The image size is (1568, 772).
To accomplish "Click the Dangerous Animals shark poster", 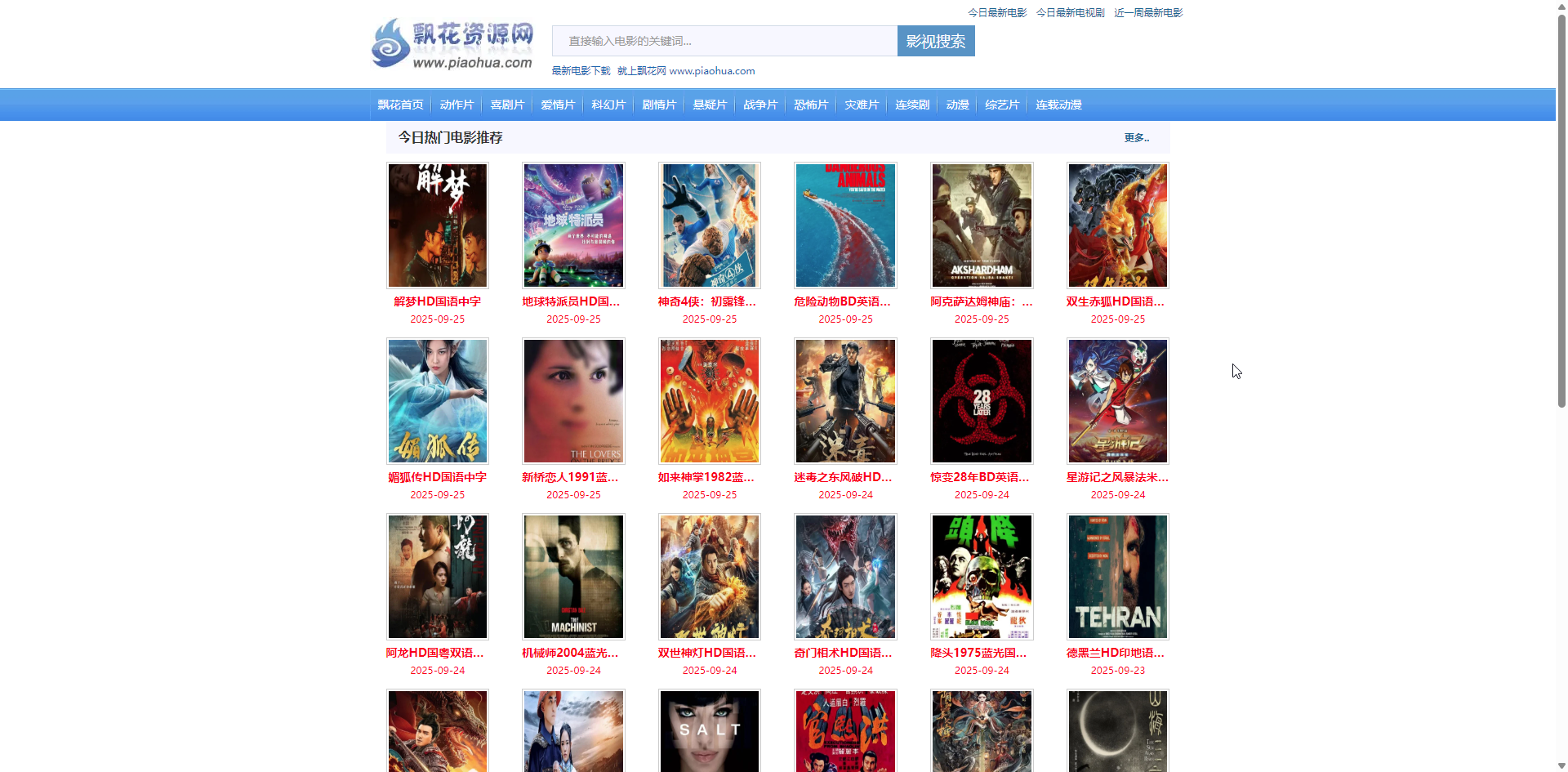I will (x=845, y=225).
